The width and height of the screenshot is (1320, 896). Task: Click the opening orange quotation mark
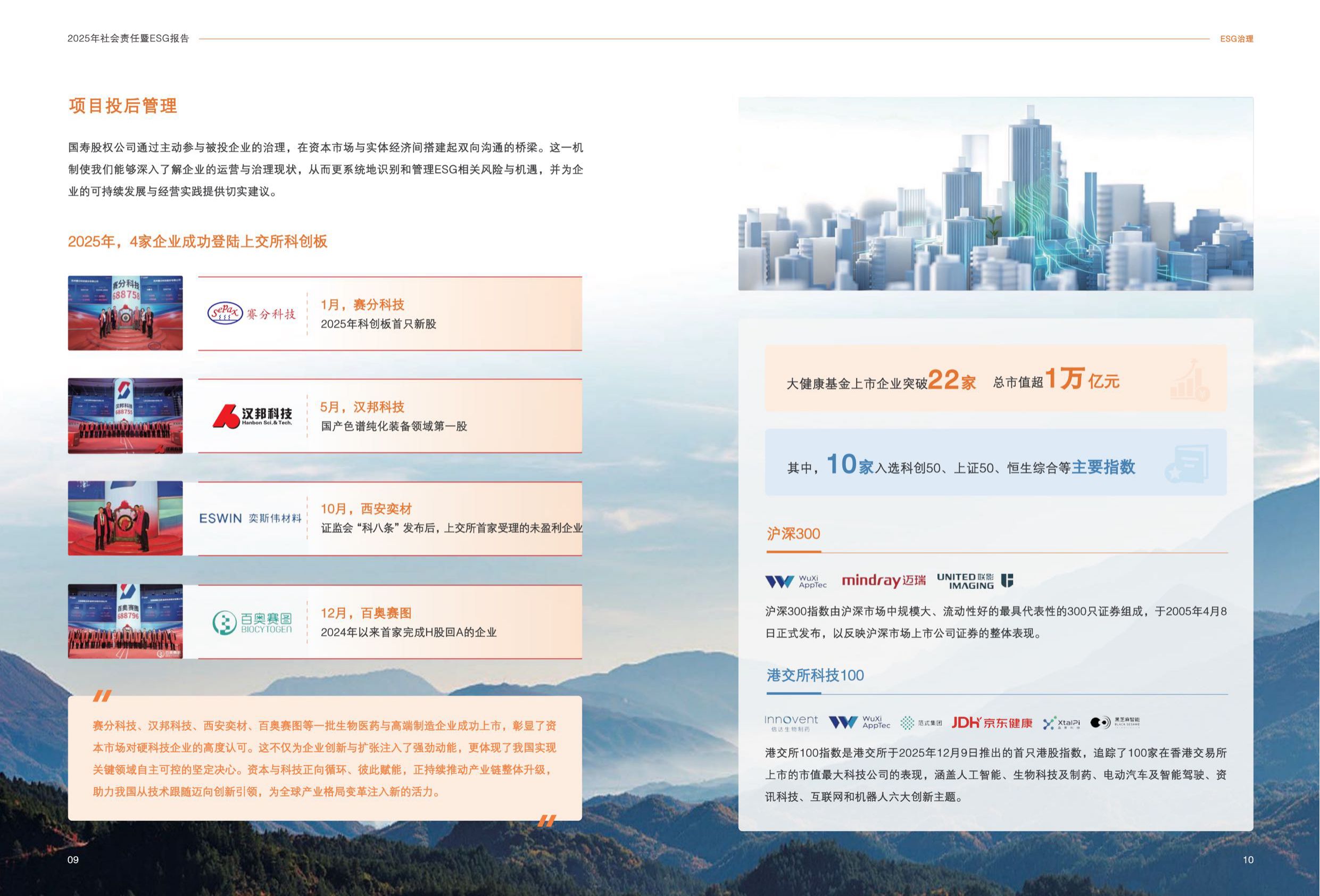click(x=102, y=695)
